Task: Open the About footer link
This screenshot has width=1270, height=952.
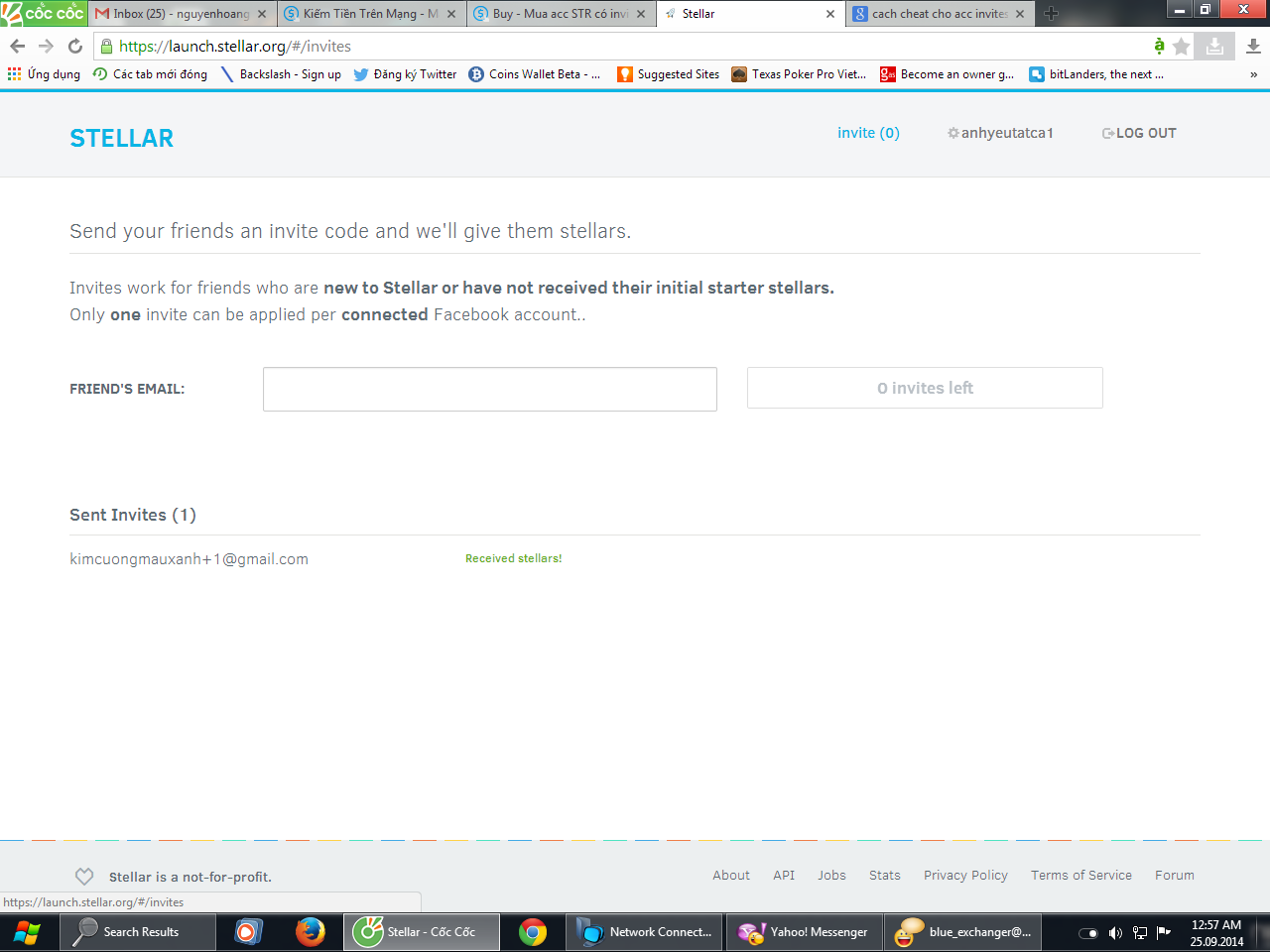Action: coord(731,876)
